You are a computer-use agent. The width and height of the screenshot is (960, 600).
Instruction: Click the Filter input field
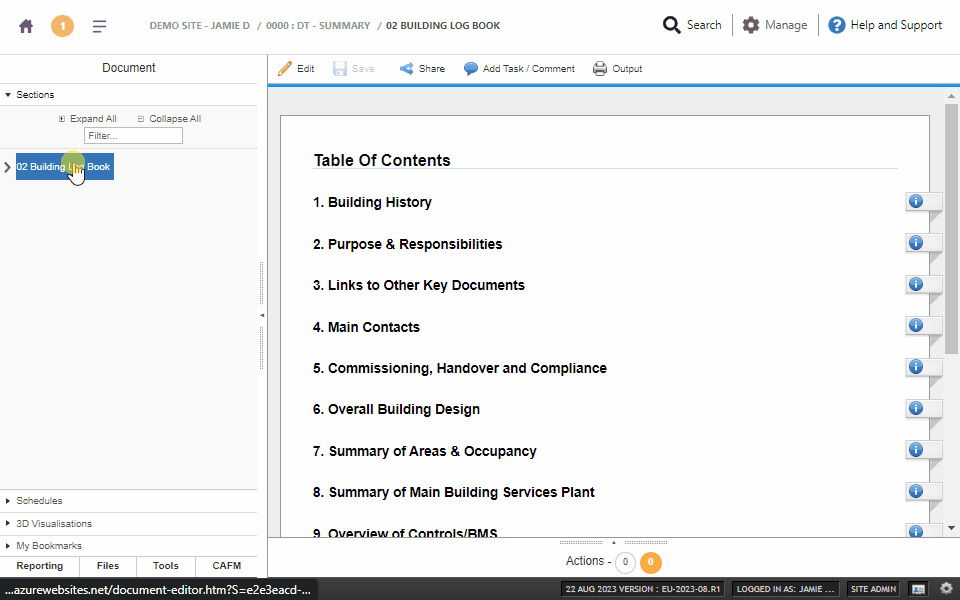click(x=133, y=135)
